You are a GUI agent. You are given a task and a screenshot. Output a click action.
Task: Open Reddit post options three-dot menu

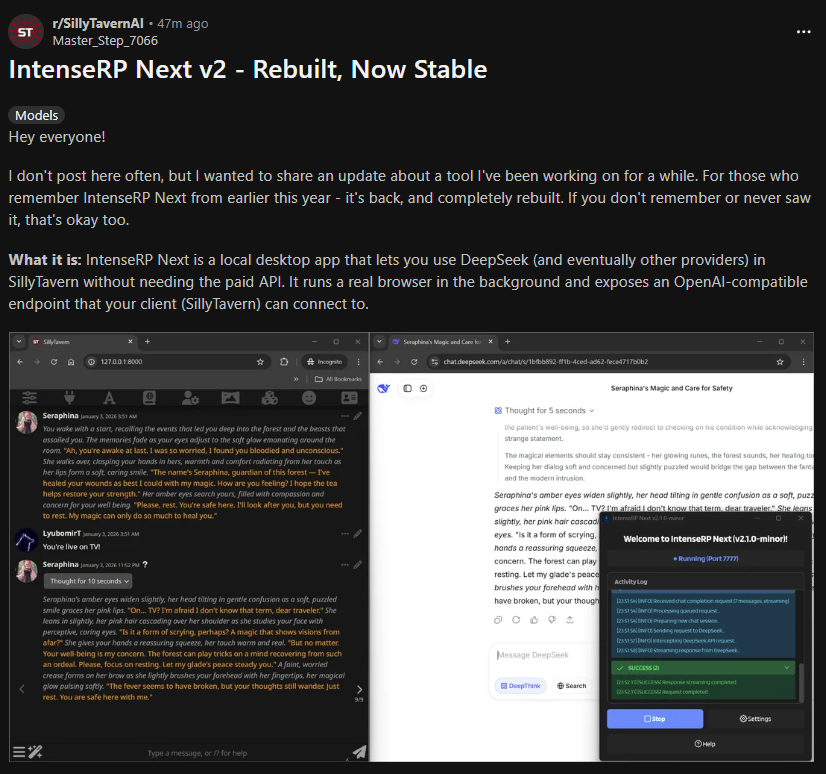click(803, 32)
